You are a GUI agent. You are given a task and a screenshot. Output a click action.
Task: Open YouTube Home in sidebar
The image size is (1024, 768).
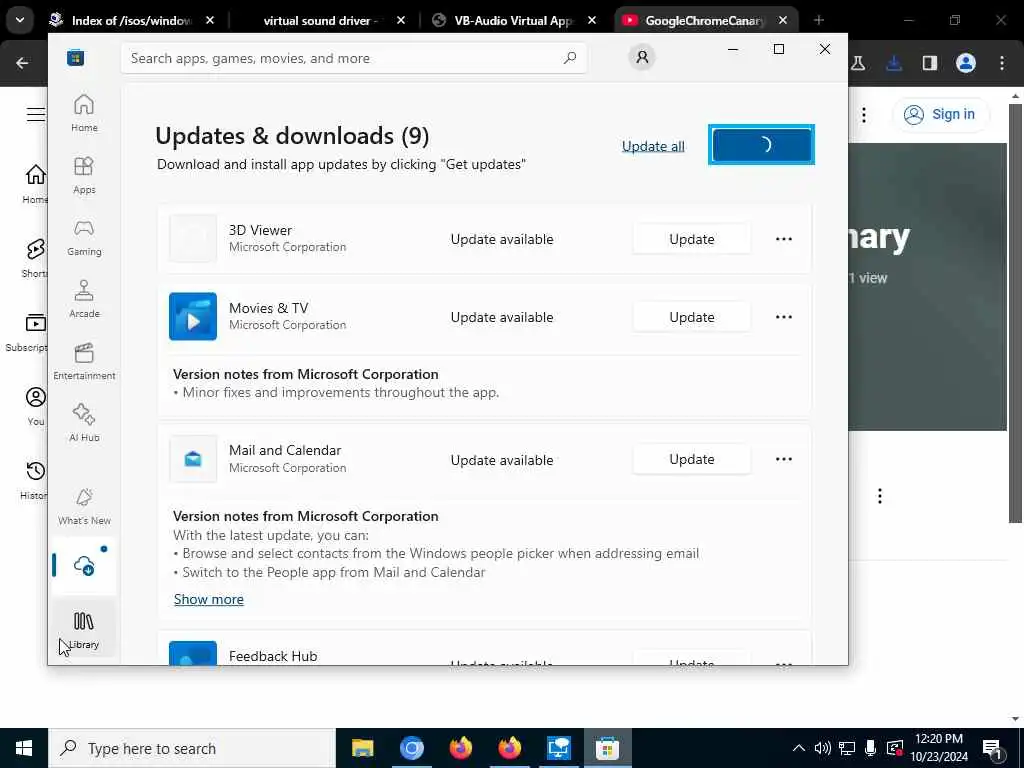pos(34,184)
